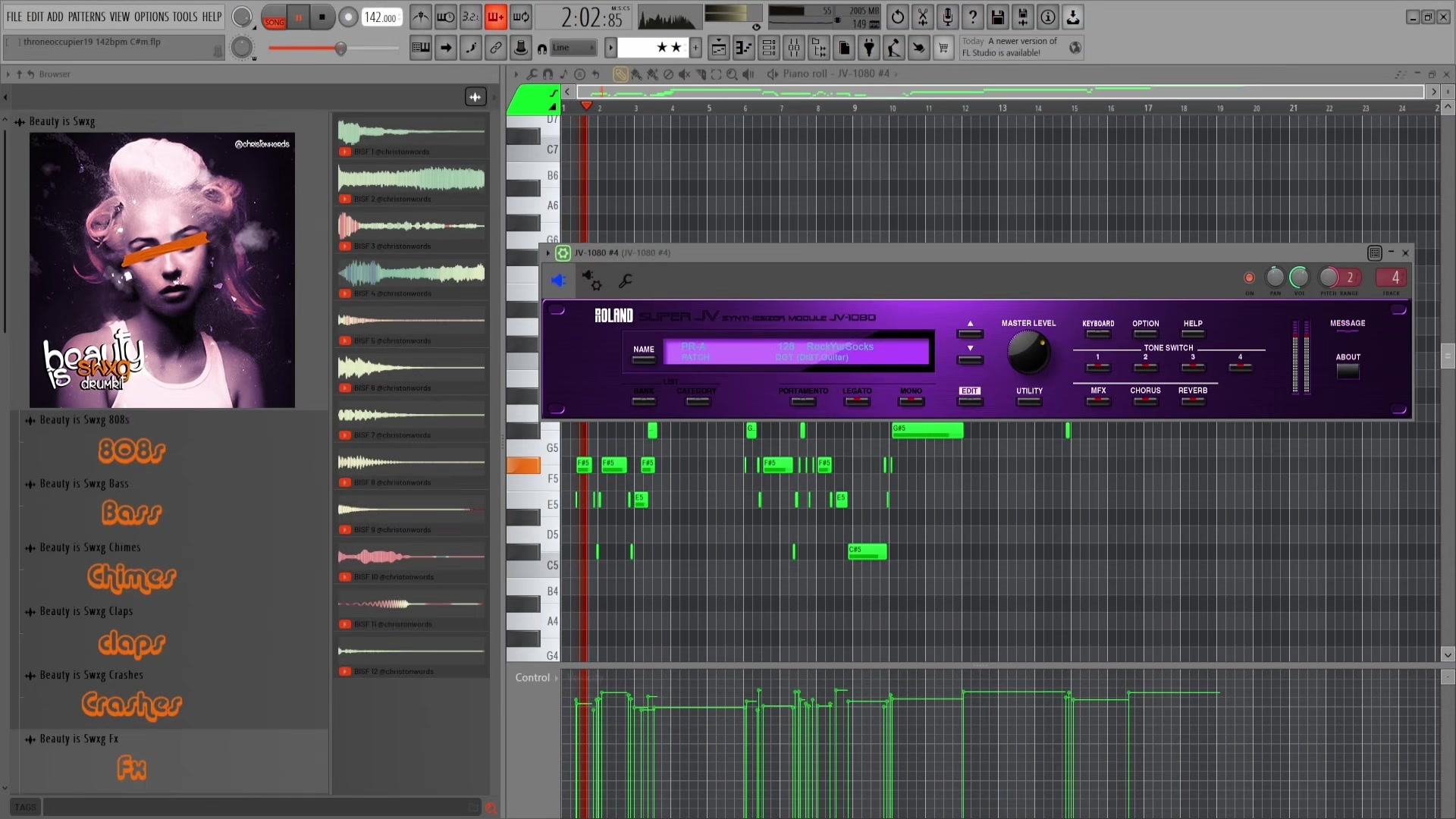The height and width of the screenshot is (819, 1456).
Task: Expand the Beauty is Swxg Bass folder
Action: click(84, 484)
